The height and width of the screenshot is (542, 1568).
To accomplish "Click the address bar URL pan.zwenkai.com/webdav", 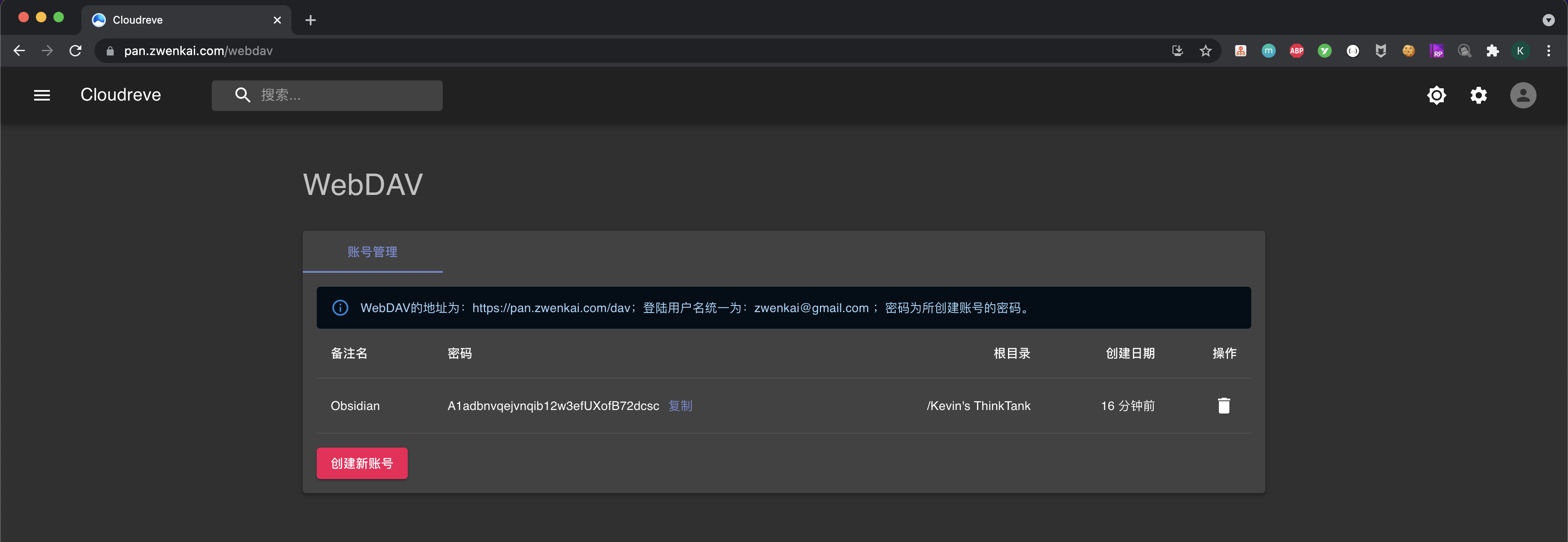I will [x=199, y=51].
